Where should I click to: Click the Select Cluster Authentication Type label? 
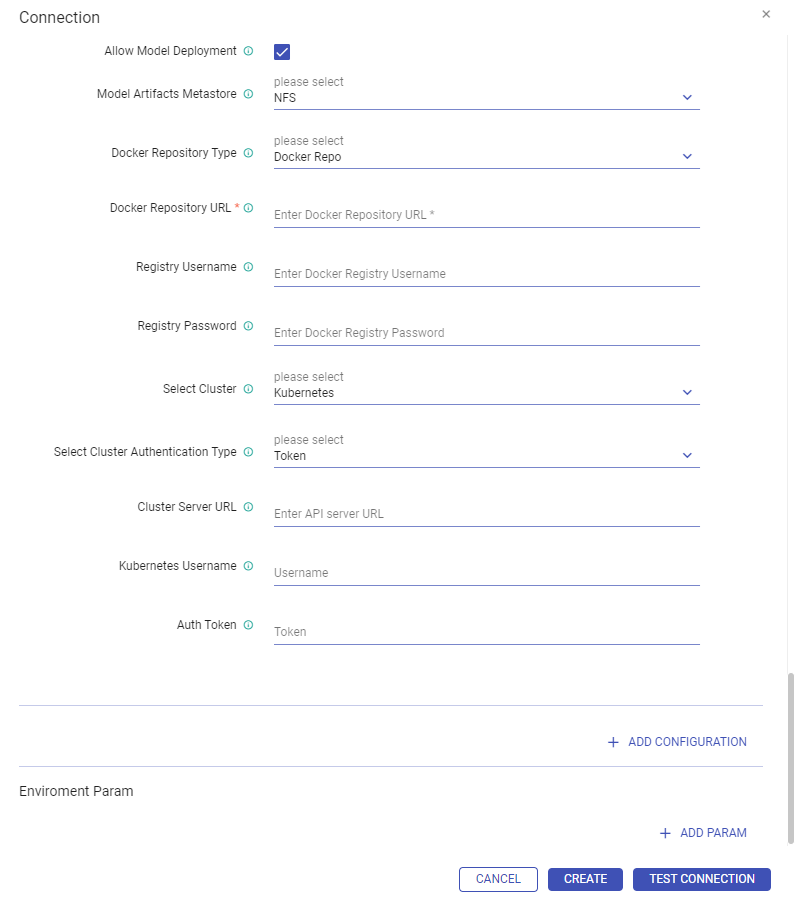coord(145,452)
